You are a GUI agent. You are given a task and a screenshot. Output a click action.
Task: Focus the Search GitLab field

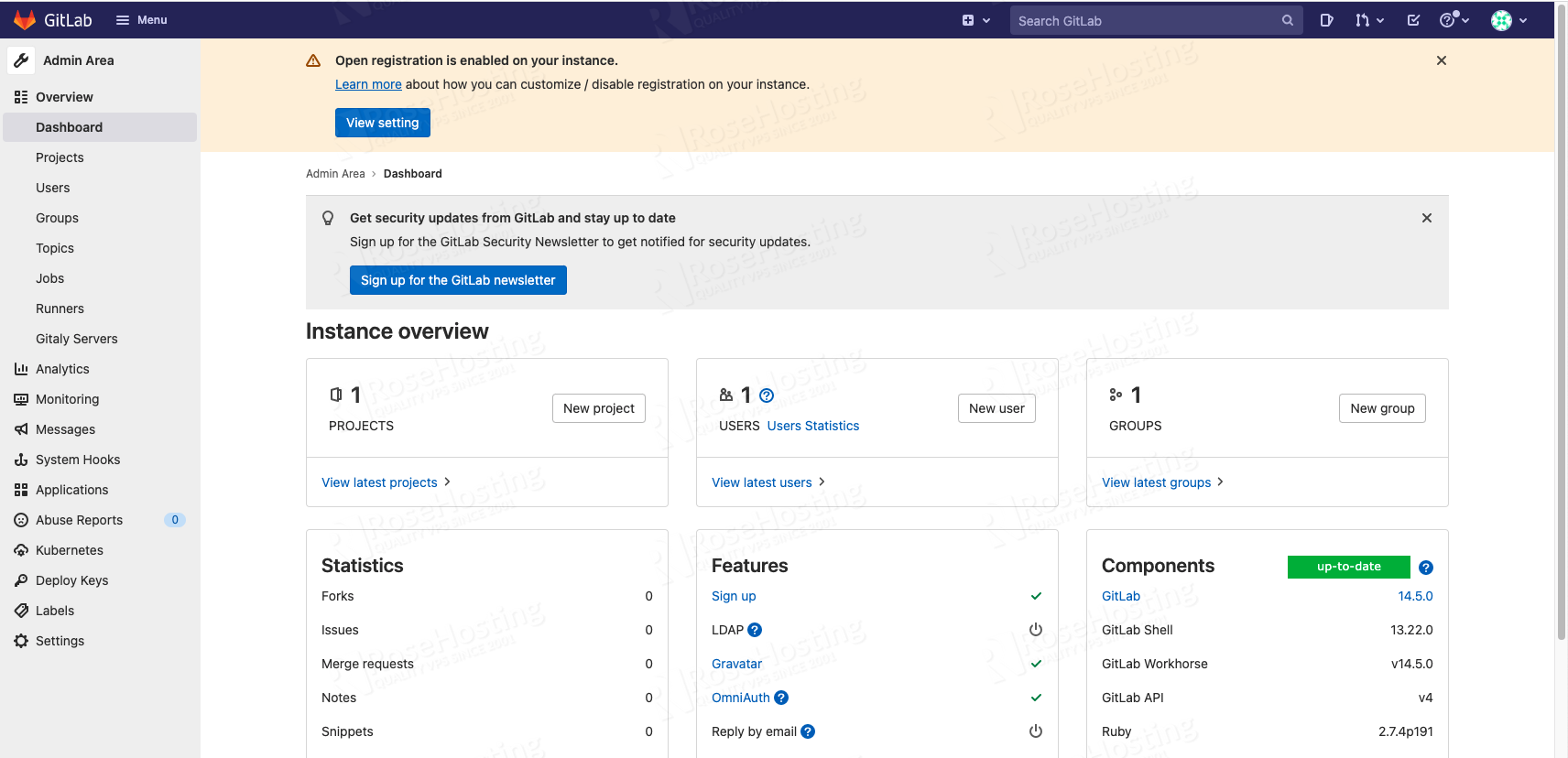tap(1145, 20)
